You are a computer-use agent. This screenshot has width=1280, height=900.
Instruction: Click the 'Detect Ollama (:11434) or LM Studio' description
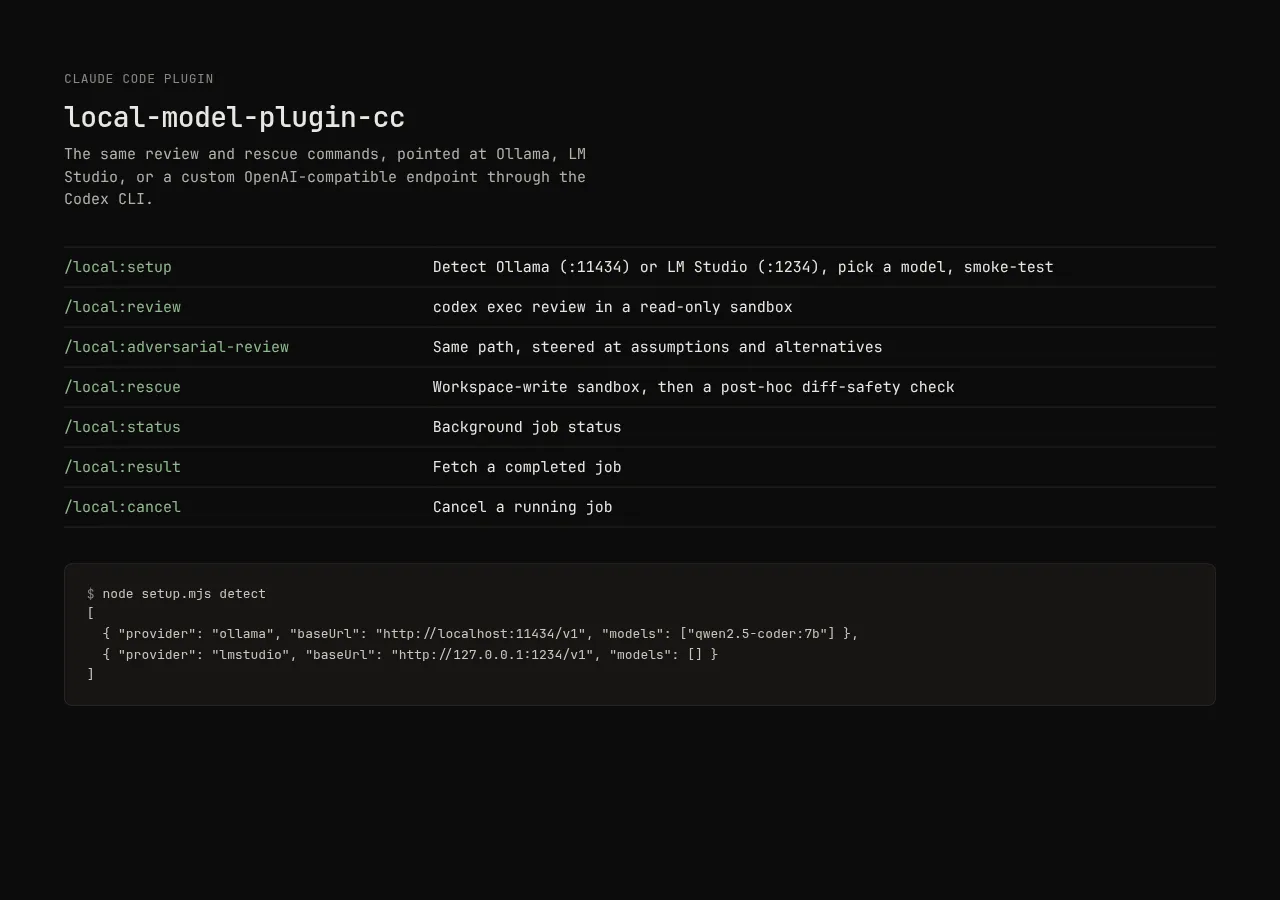[x=743, y=267]
